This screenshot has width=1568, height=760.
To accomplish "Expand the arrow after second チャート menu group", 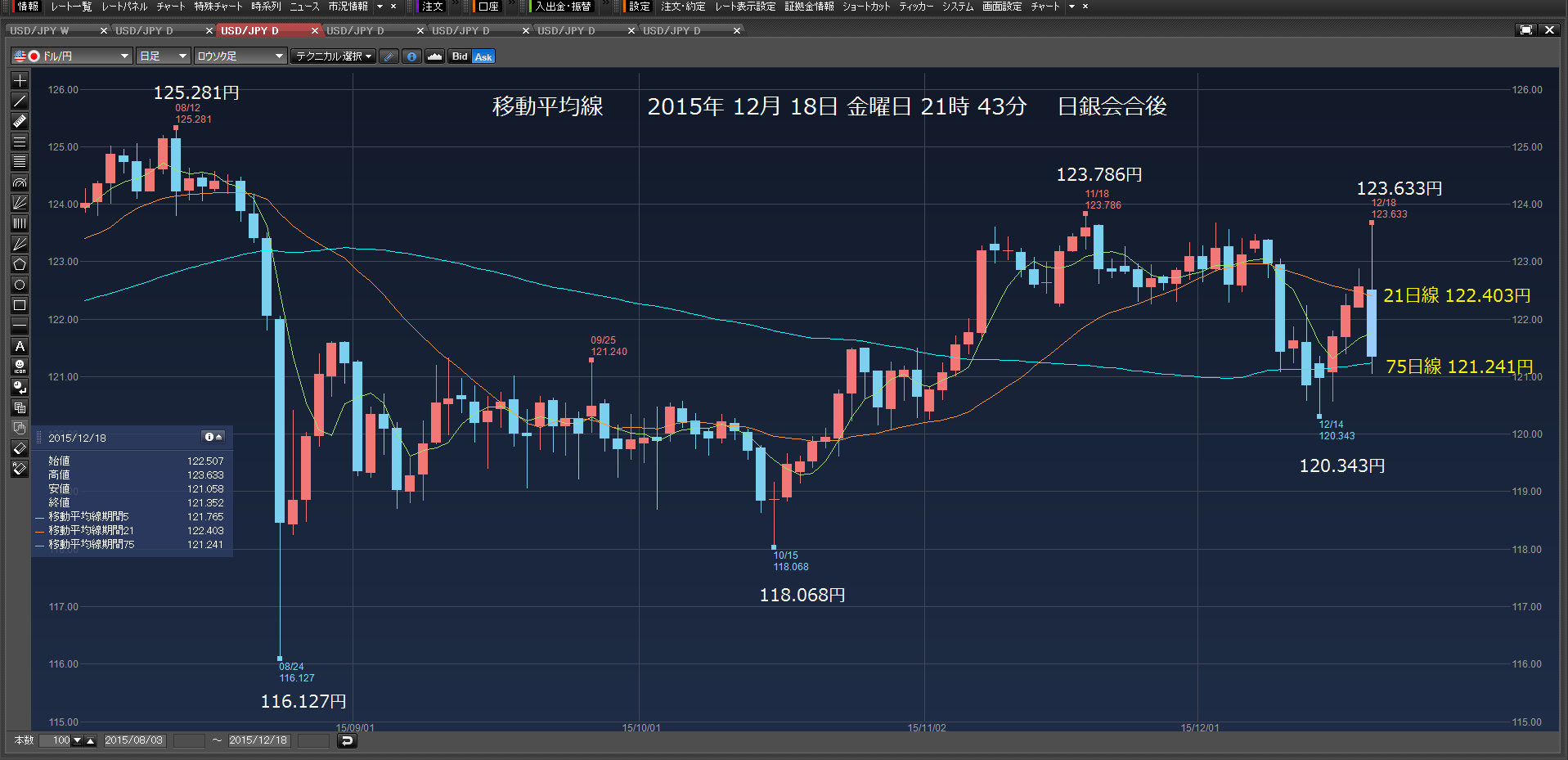I will click(x=1072, y=7).
